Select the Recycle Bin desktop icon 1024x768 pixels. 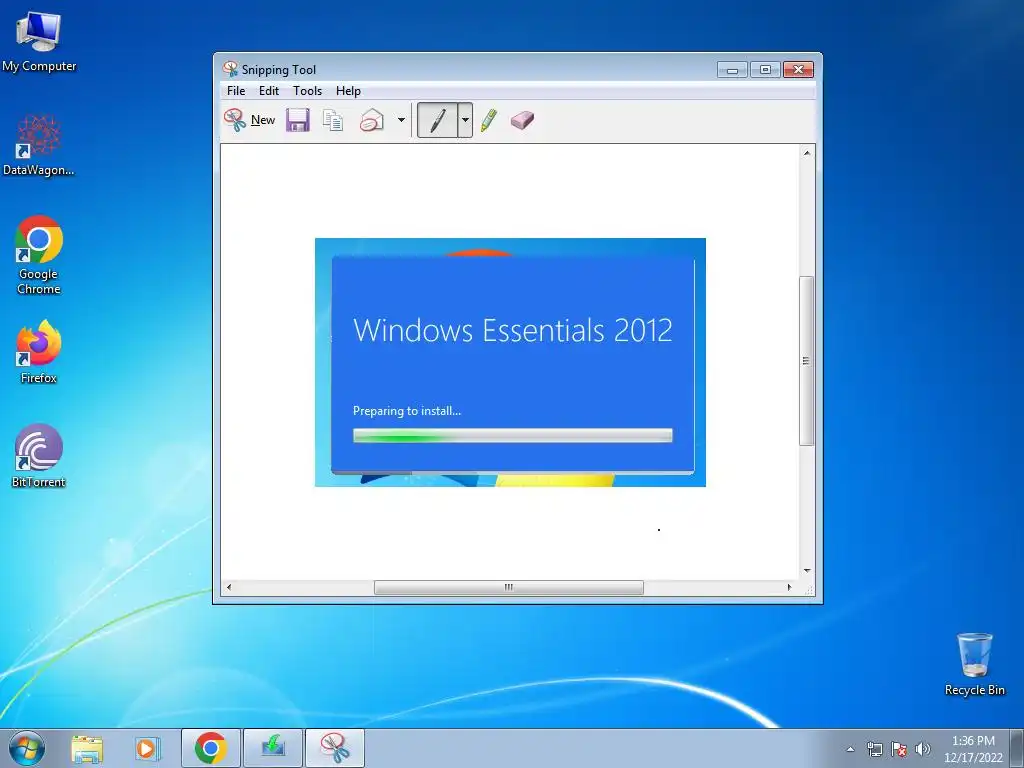click(x=974, y=664)
